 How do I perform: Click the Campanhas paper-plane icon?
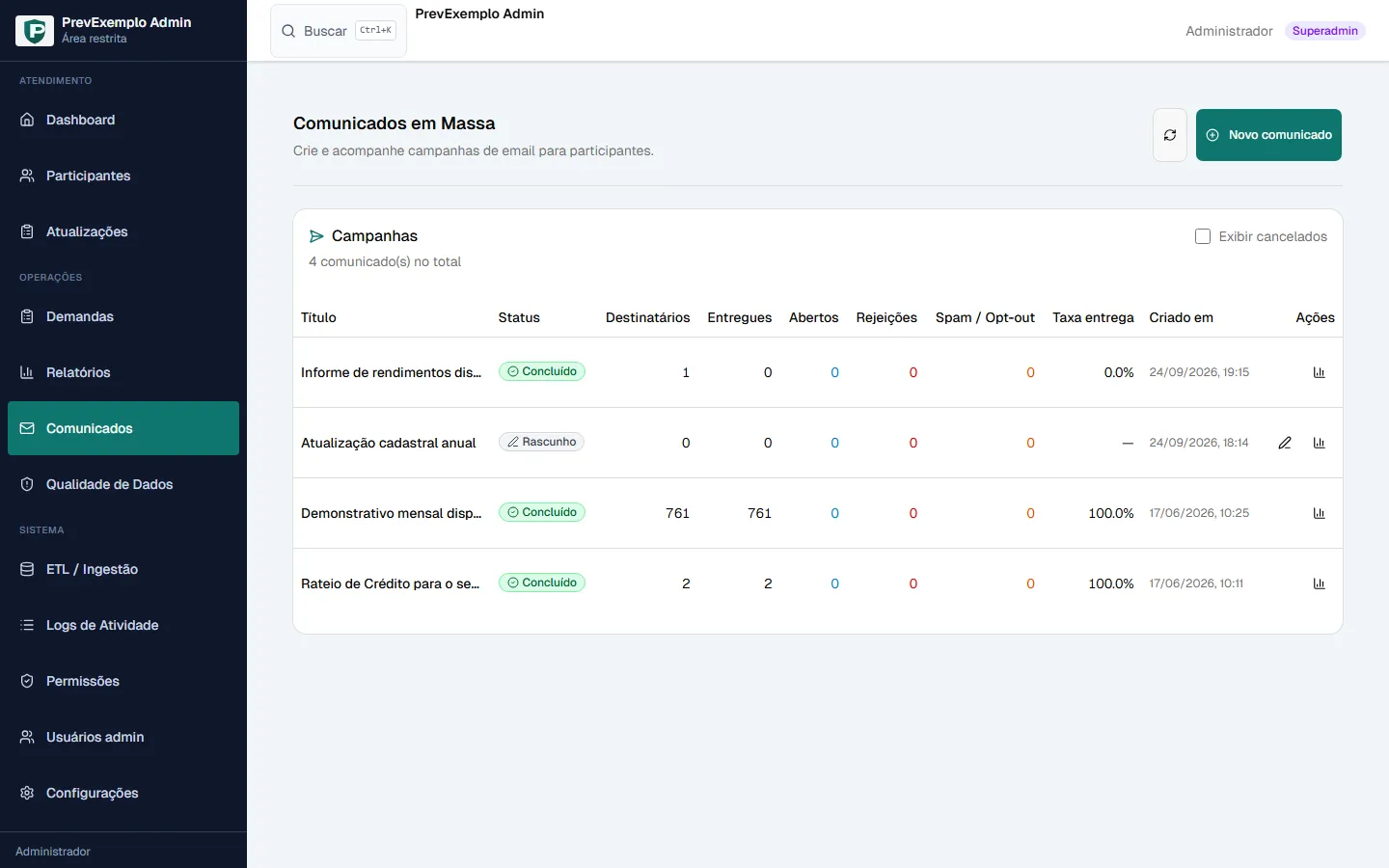(316, 236)
